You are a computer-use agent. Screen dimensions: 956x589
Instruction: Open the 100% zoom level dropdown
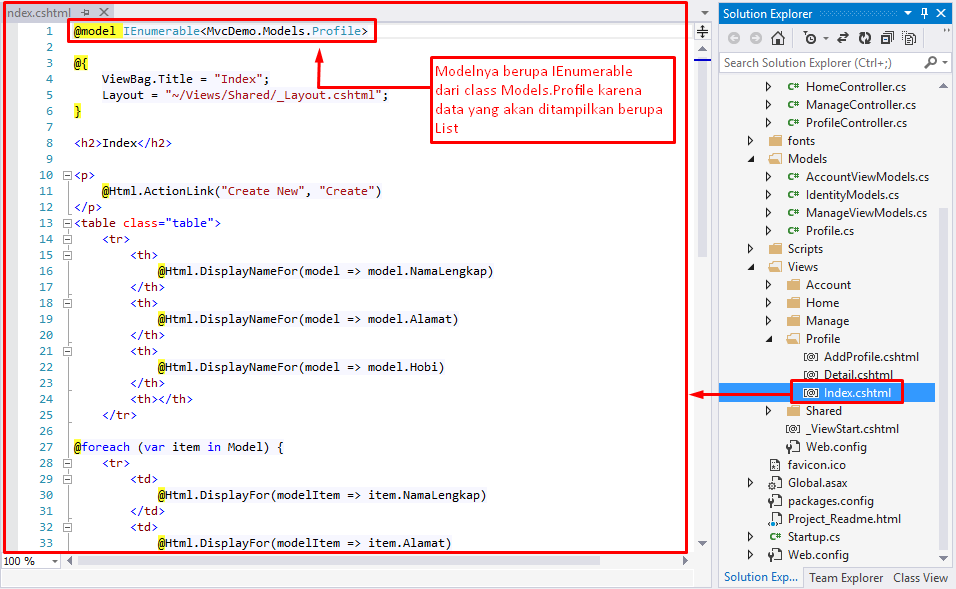coord(30,561)
